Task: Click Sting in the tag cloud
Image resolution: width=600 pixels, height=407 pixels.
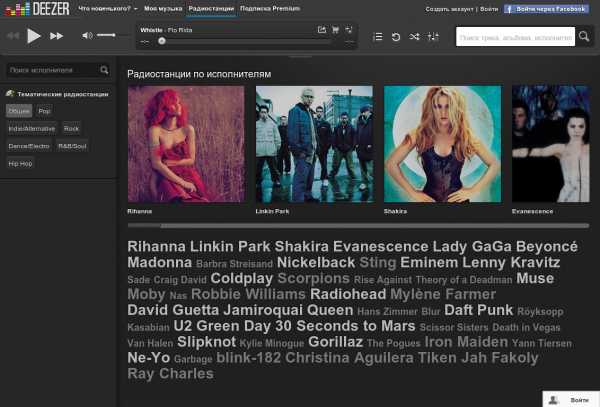Action: point(377,263)
